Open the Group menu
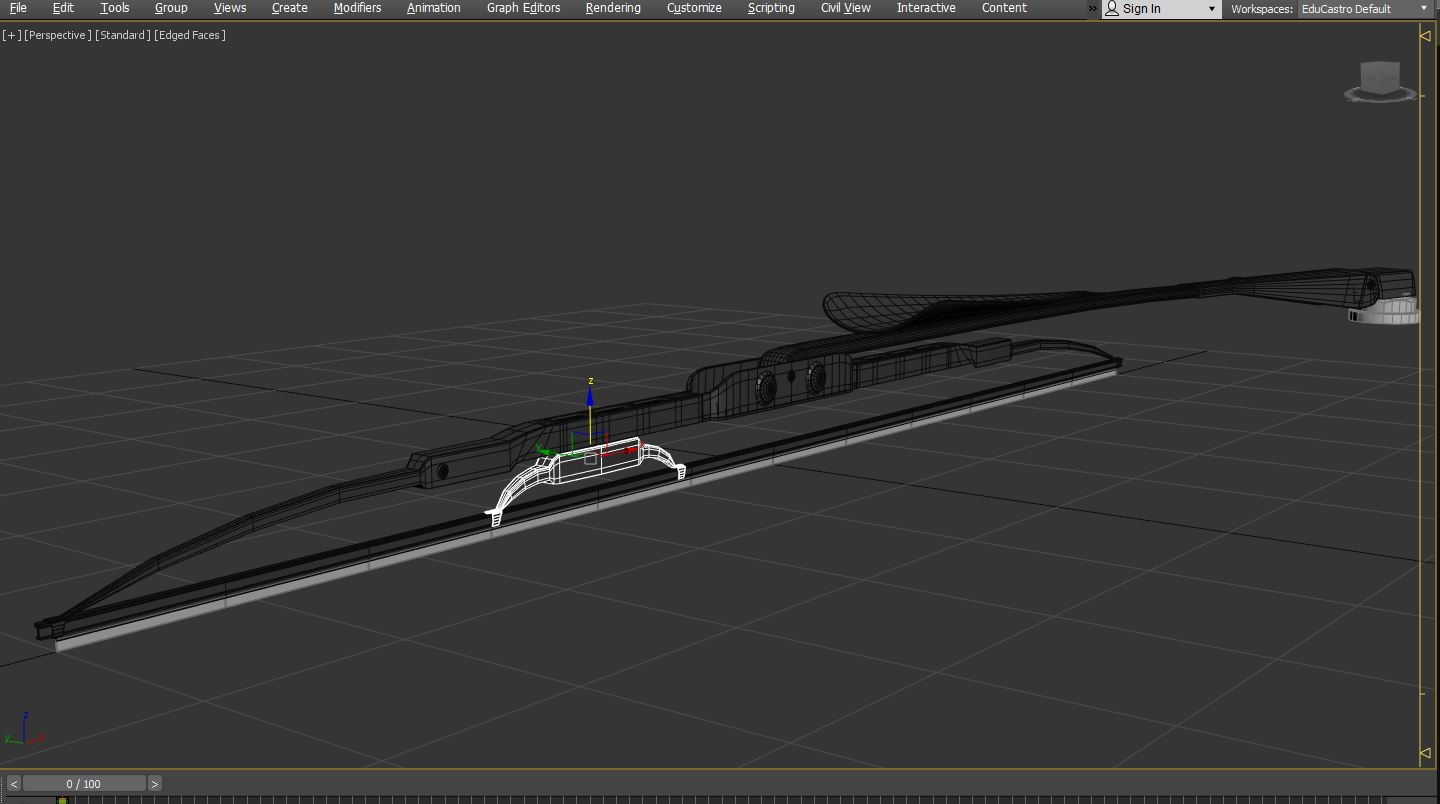The image size is (1440, 804). pyautogui.click(x=171, y=8)
